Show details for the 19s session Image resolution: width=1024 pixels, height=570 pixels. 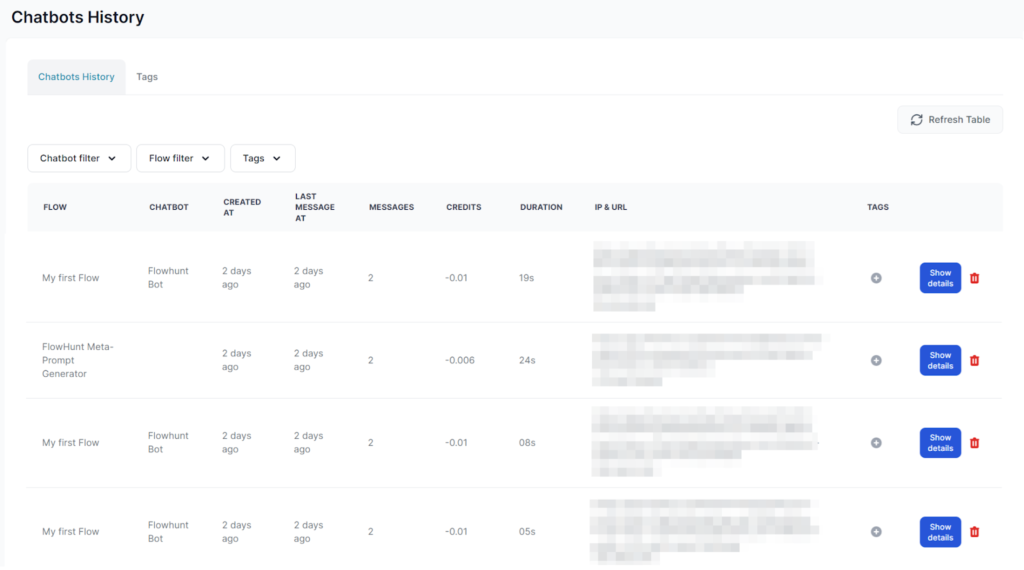click(x=940, y=278)
